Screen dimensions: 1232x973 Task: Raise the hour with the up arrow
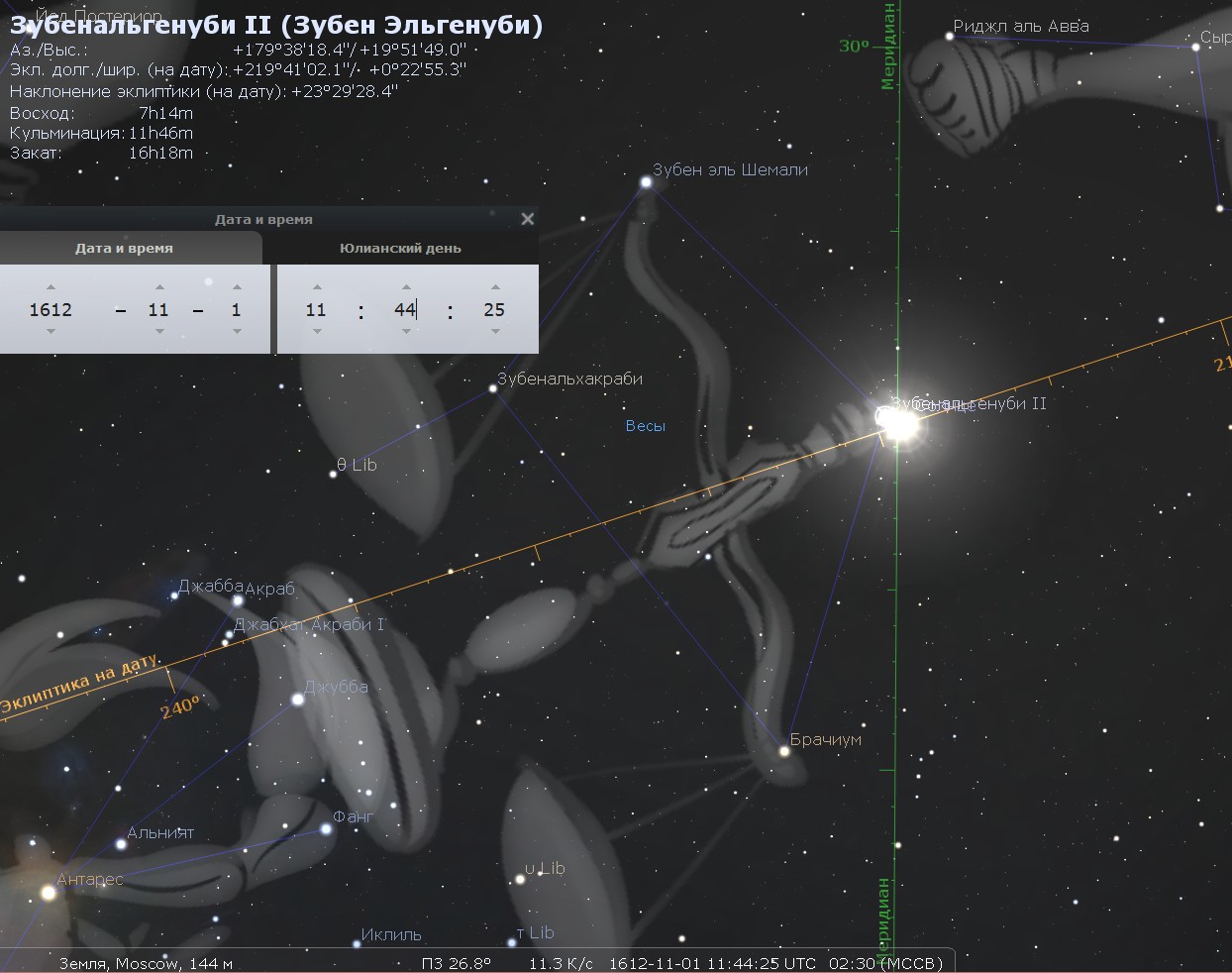316,287
